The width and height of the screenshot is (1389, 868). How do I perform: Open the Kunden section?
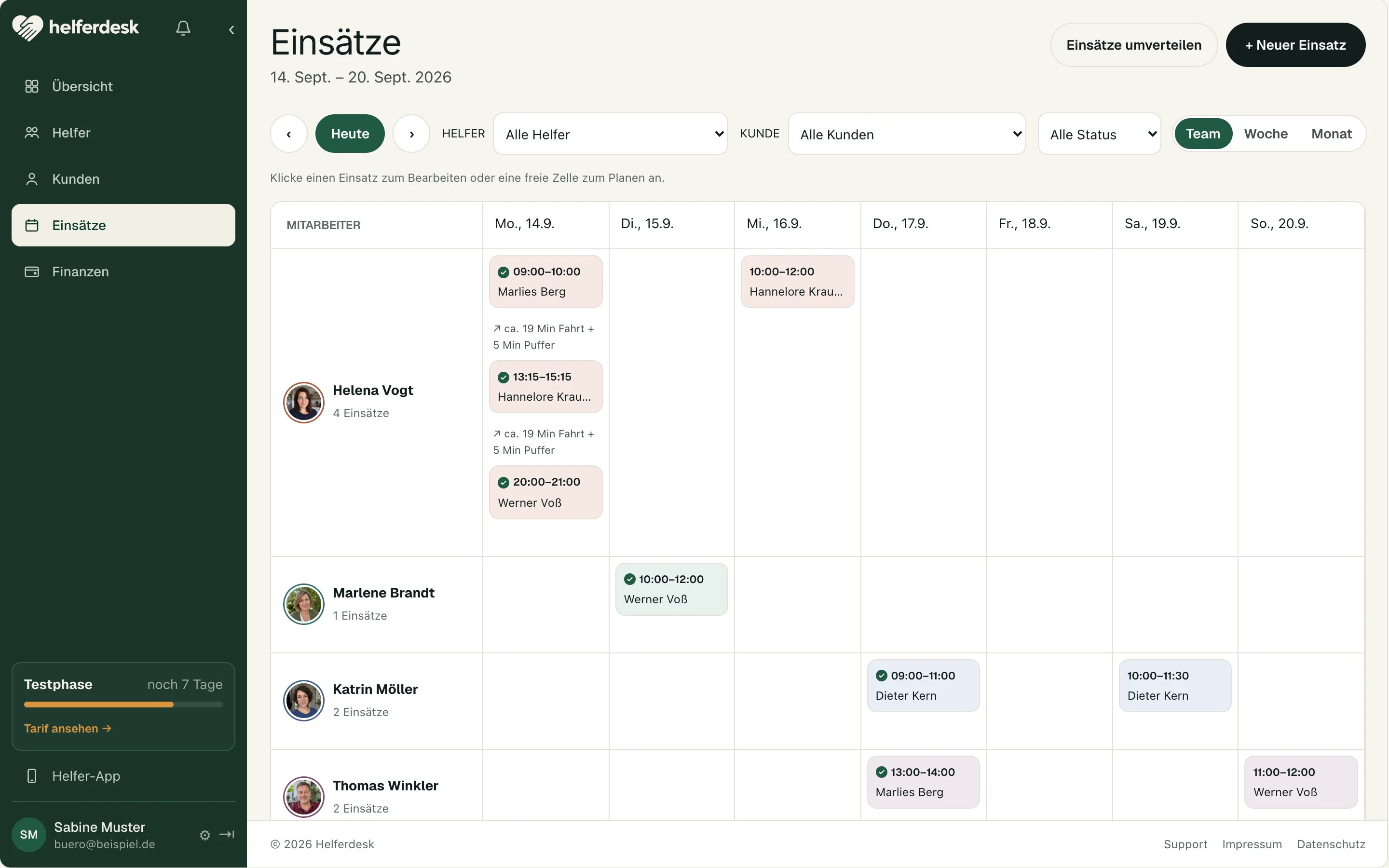tap(123, 179)
